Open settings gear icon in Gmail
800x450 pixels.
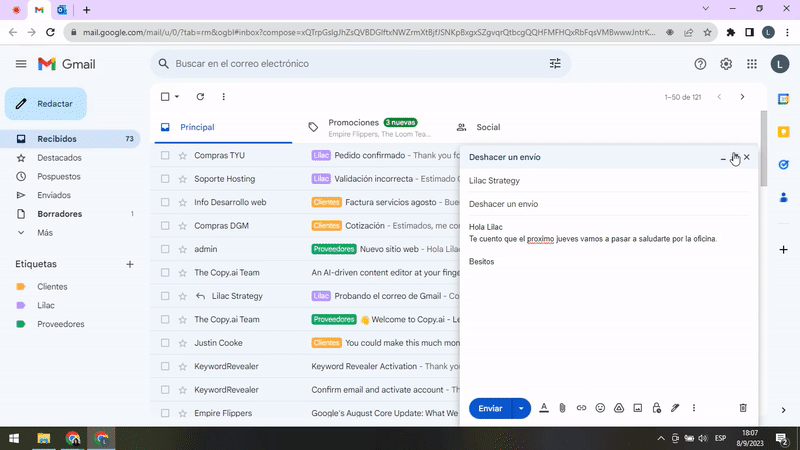pyautogui.click(x=726, y=64)
